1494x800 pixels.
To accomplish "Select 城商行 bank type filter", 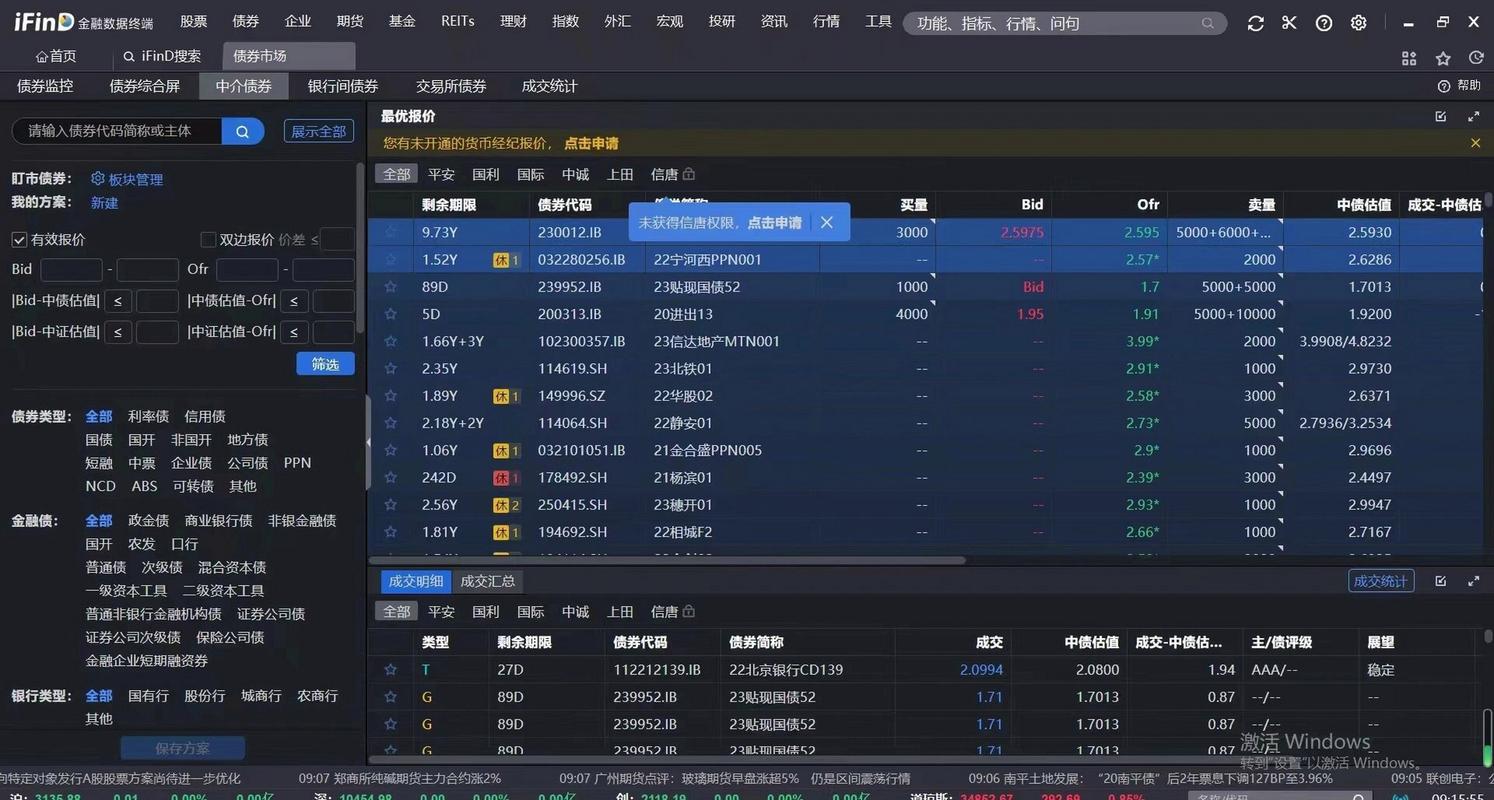I will tap(261, 695).
